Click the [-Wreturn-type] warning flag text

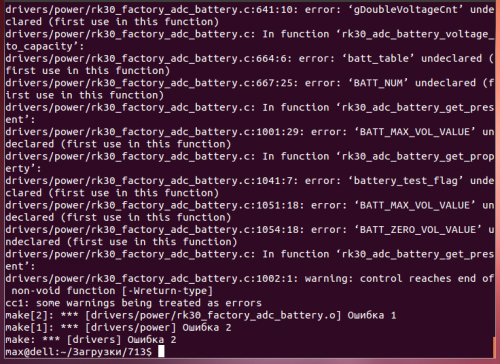pos(167,291)
